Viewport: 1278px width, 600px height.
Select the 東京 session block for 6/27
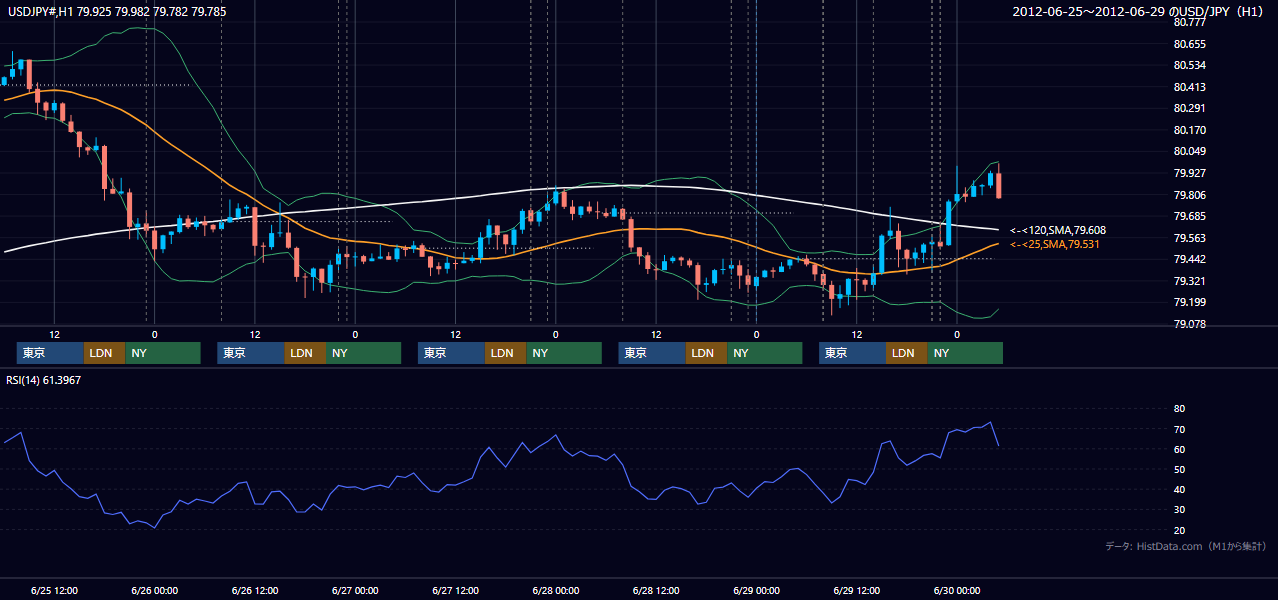coord(451,353)
